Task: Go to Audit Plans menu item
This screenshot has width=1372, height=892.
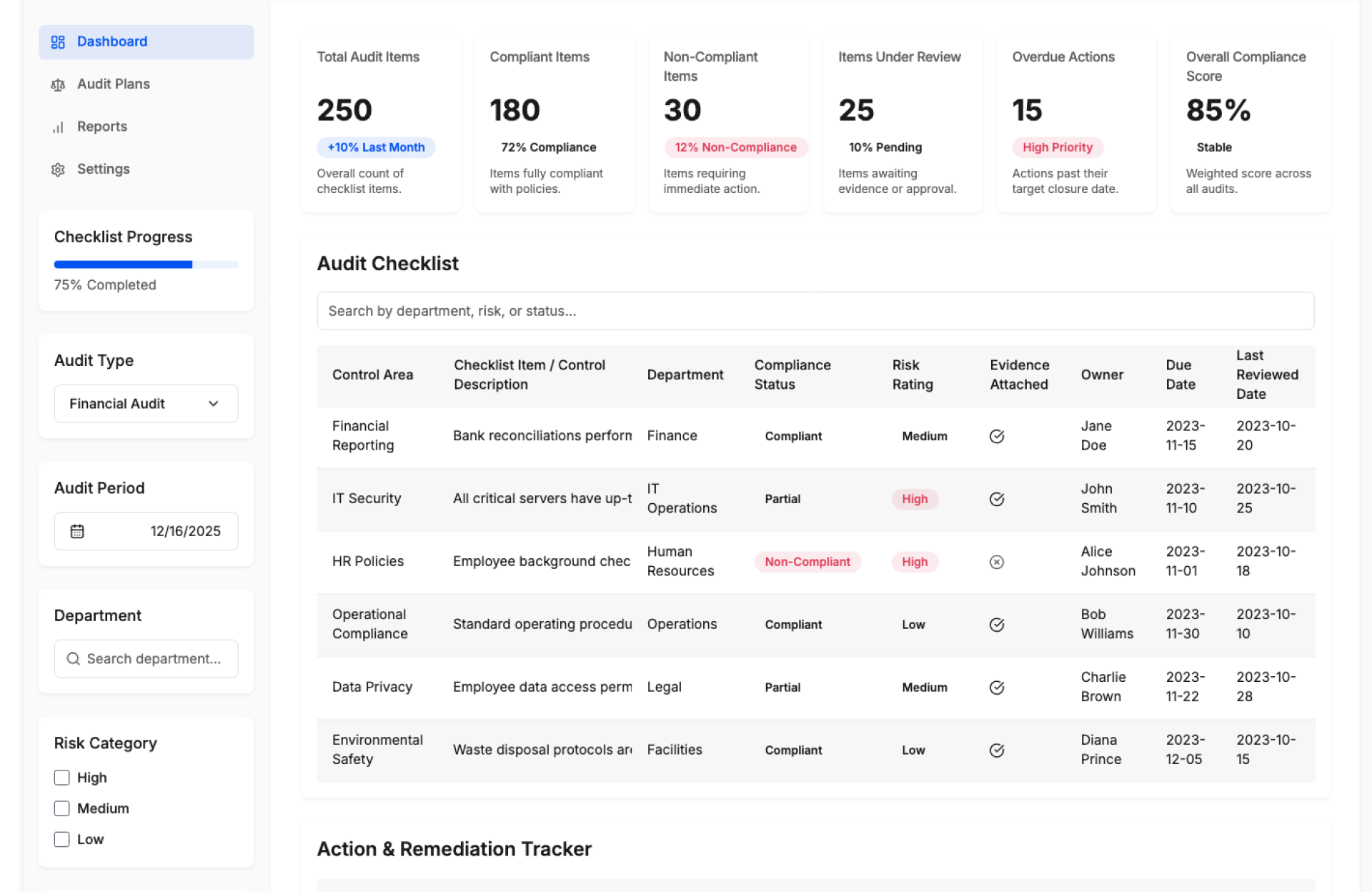Action: (x=113, y=84)
